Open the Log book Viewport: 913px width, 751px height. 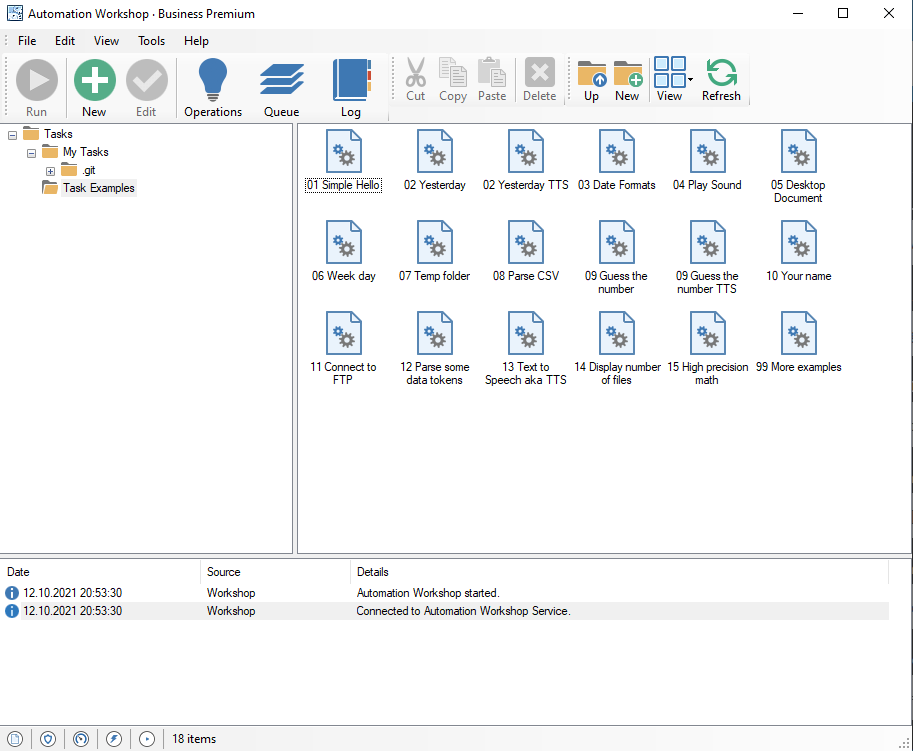coord(351,87)
